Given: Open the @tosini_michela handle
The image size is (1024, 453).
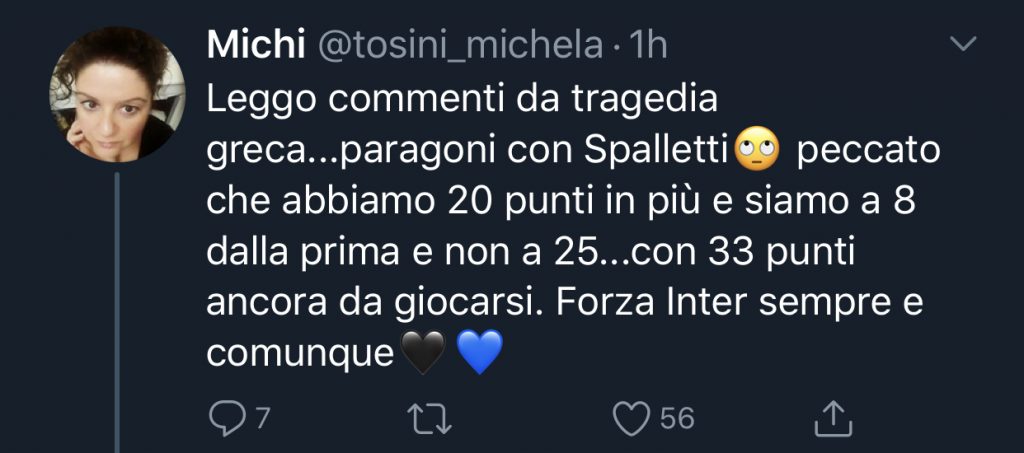Looking at the screenshot, I should click(461, 45).
